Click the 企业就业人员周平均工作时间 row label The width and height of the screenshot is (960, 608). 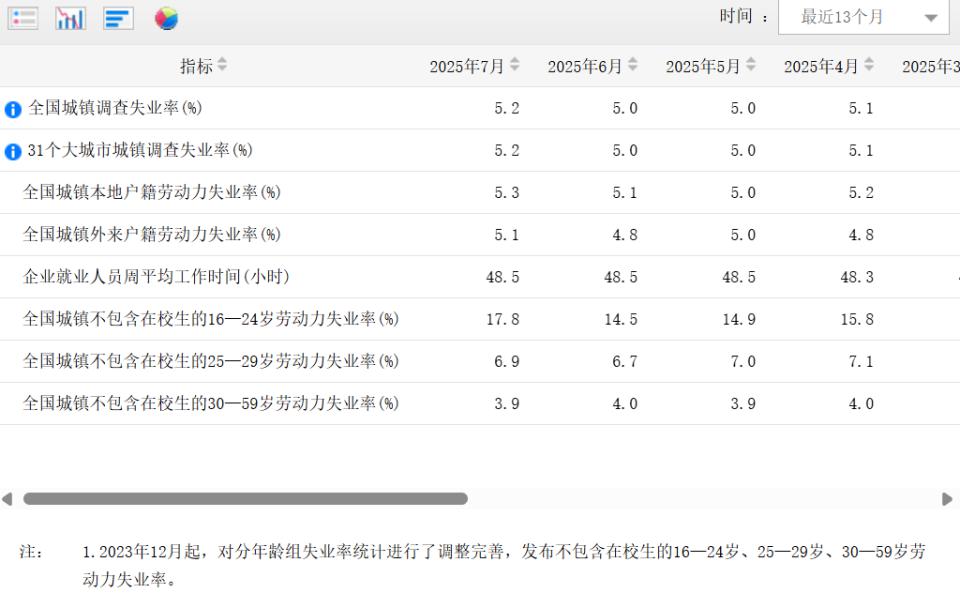pyautogui.click(x=156, y=276)
